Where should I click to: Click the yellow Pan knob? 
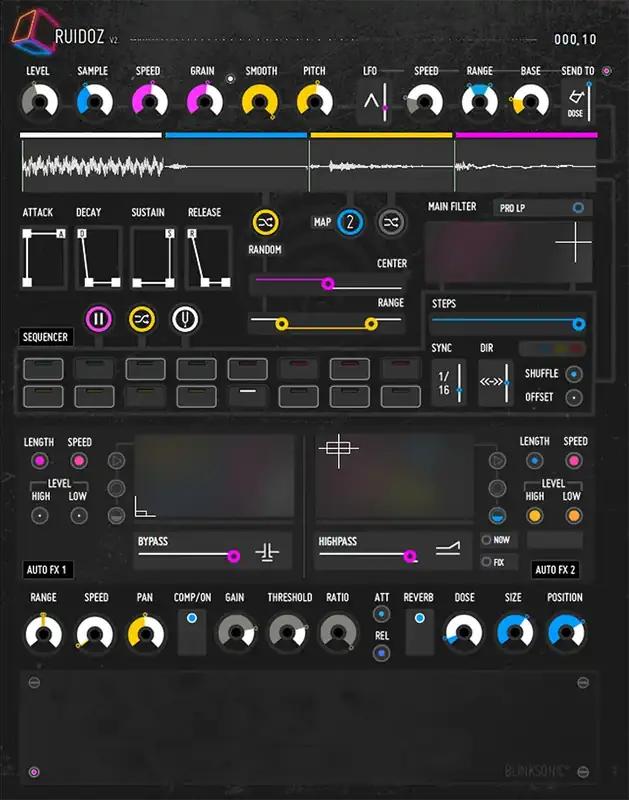pos(145,633)
